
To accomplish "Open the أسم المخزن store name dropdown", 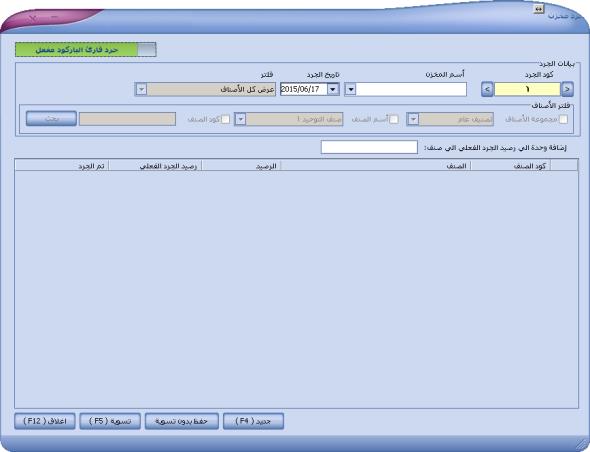I will (x=350, y=90).
